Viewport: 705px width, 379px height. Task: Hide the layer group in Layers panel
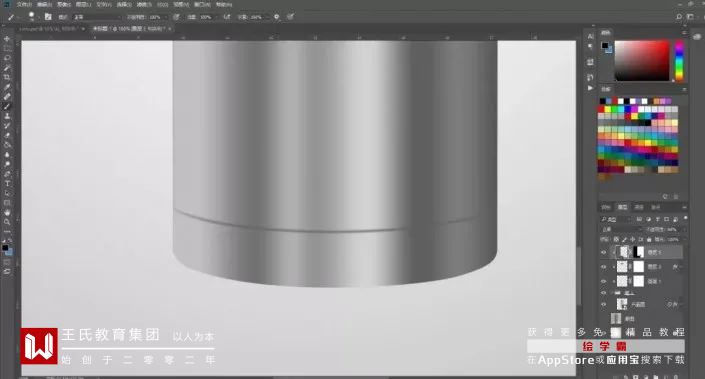604,293
